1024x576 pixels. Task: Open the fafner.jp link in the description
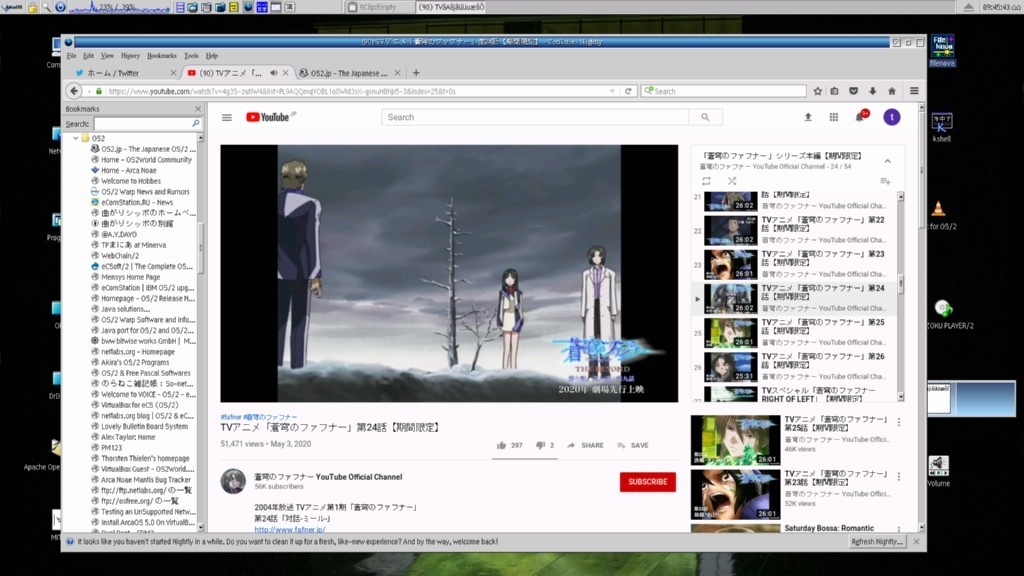(289, 530)
